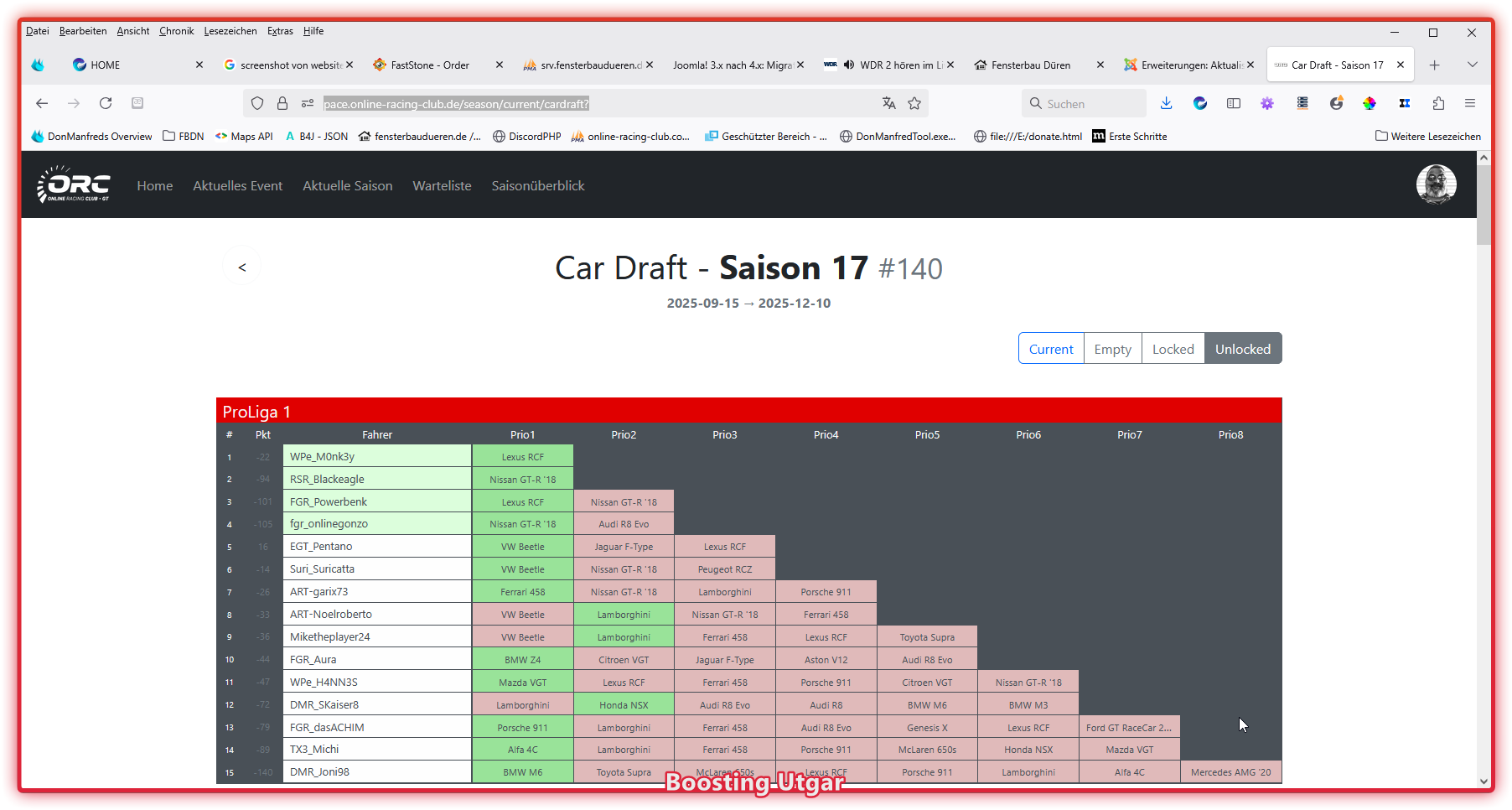The image size is (1512, 810).
Task: Switch to the Fensterbau Düren tab
Action: (1031, 65)
